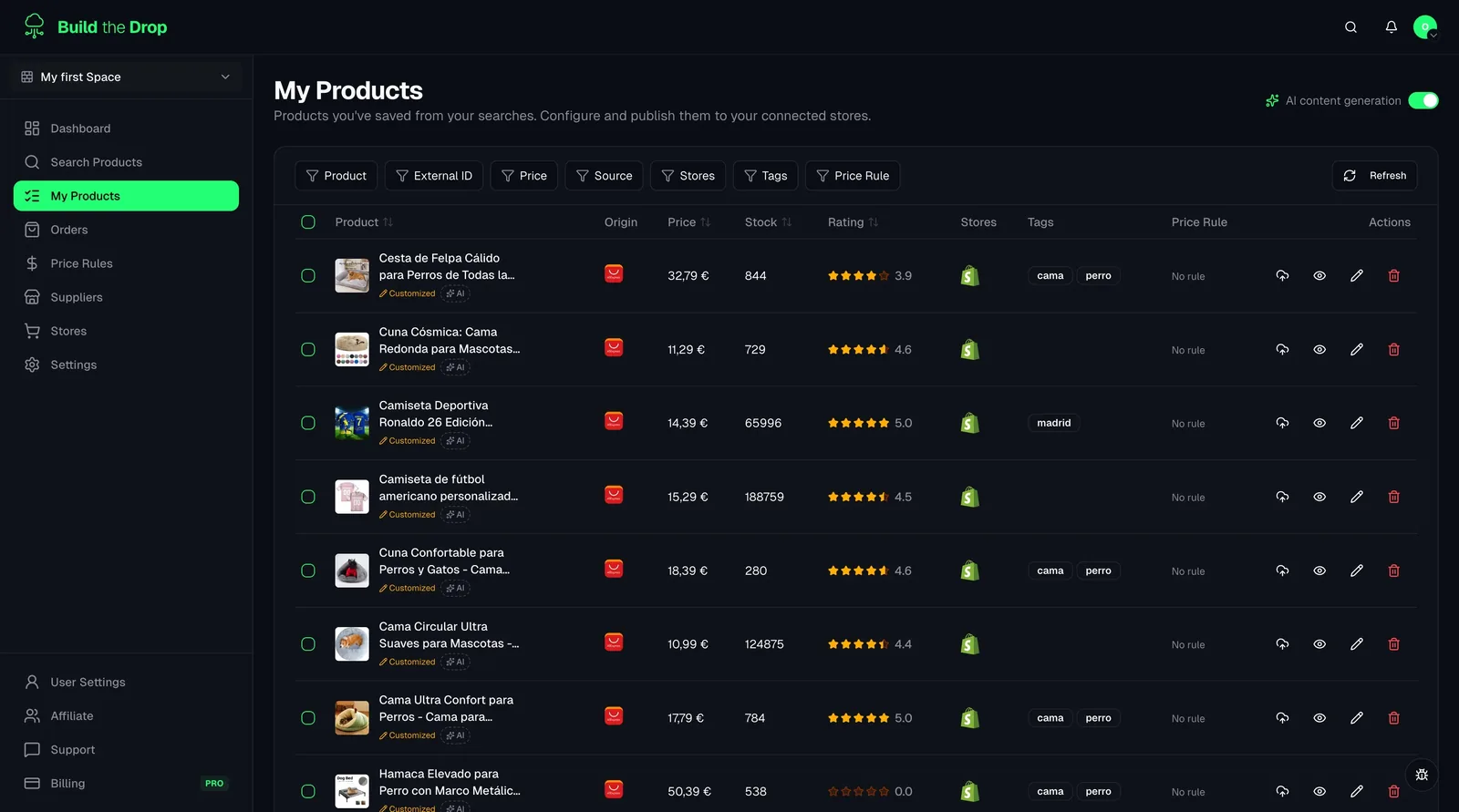Click stock value 65996
1459x812 pixels.
click(763, 423)
